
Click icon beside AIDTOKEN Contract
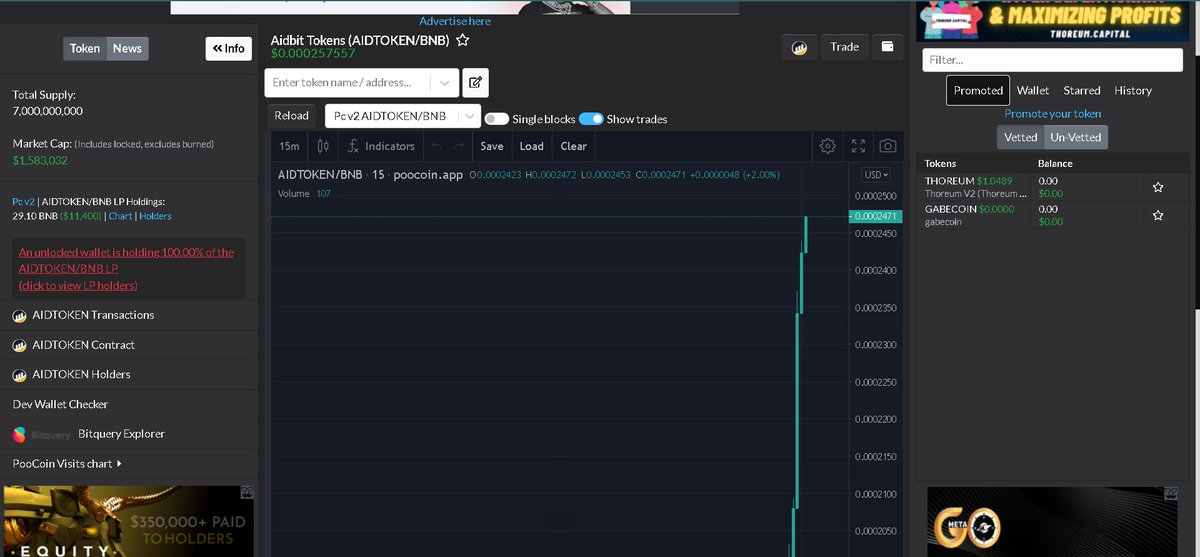coord(19,346)
